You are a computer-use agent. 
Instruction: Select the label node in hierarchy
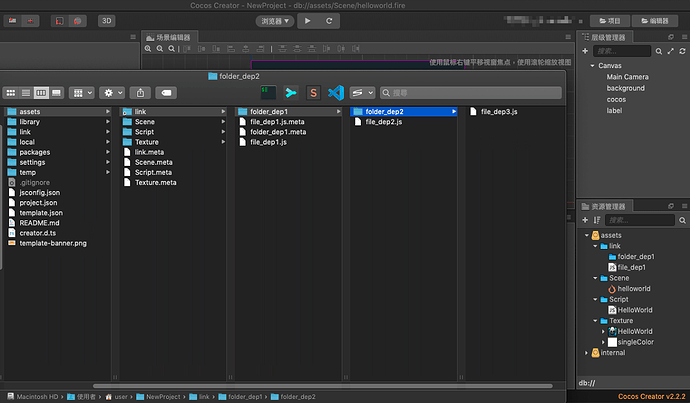coord(614,110)
